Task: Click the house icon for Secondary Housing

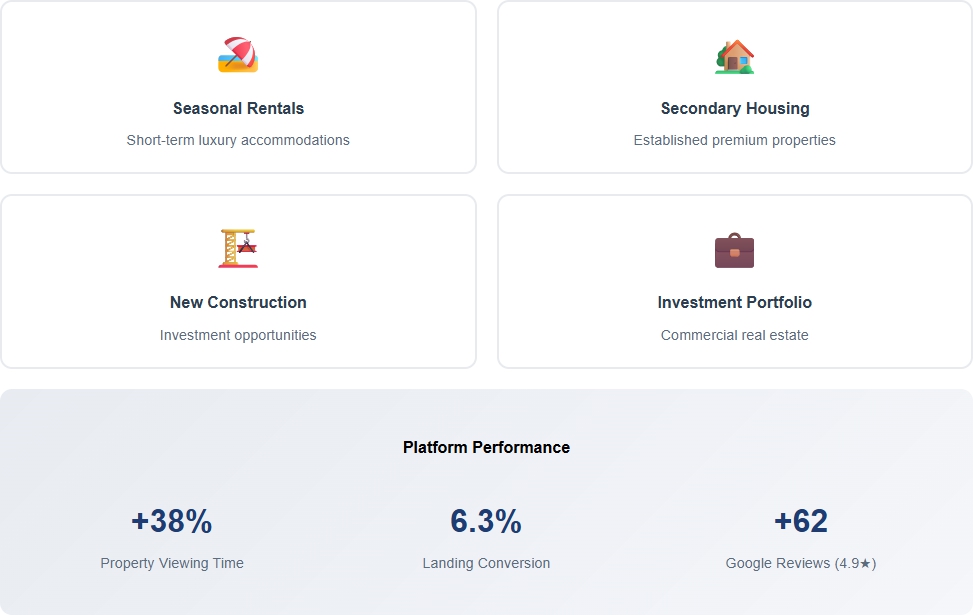Action: [735, 56]
